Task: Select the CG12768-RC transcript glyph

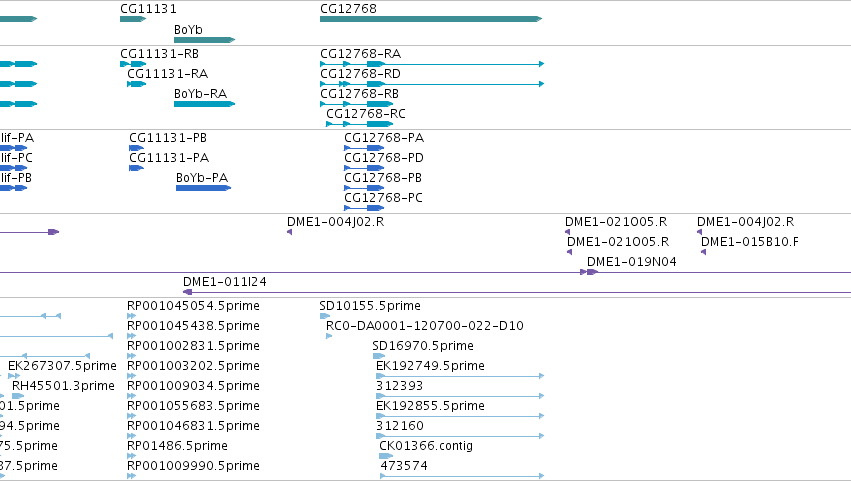Action: click(x=359, y=124)
